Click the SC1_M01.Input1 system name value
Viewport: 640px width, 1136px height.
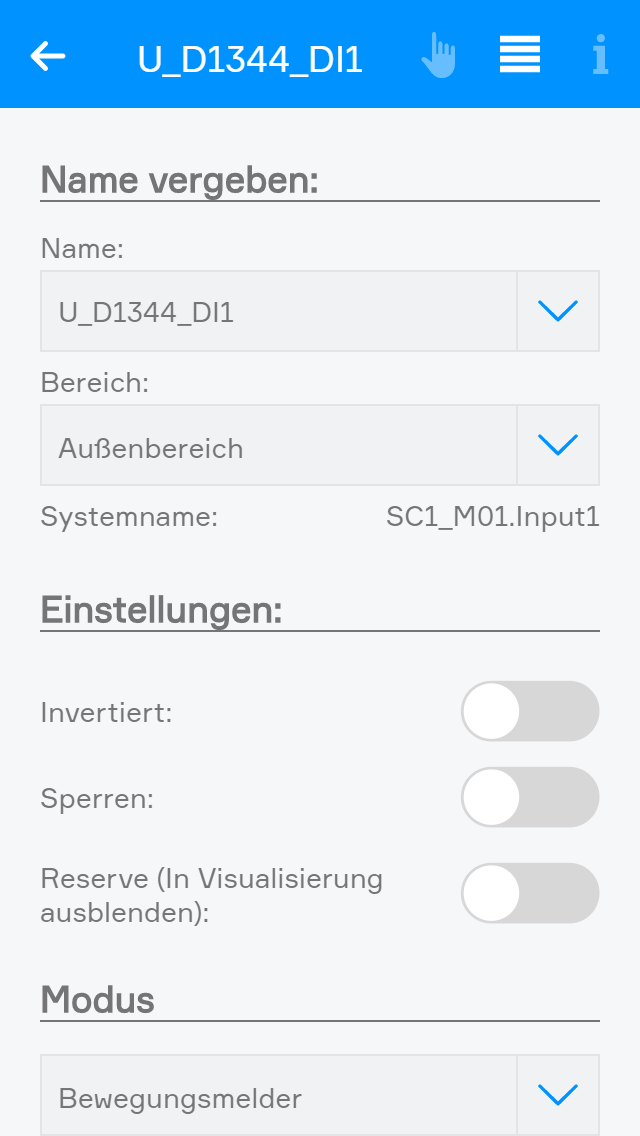click(492, 517)
